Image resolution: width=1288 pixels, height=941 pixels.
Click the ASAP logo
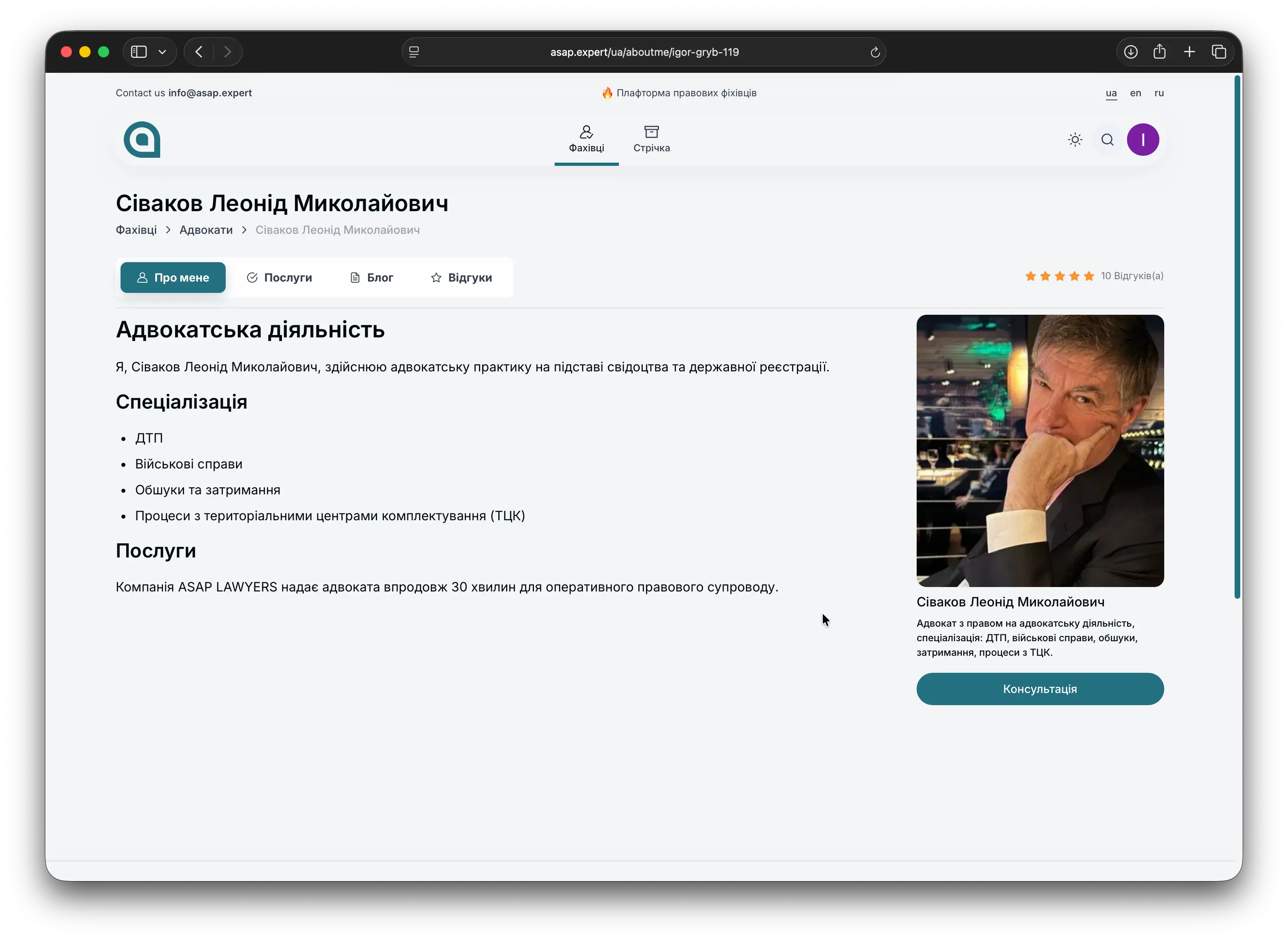coord(142,140)
